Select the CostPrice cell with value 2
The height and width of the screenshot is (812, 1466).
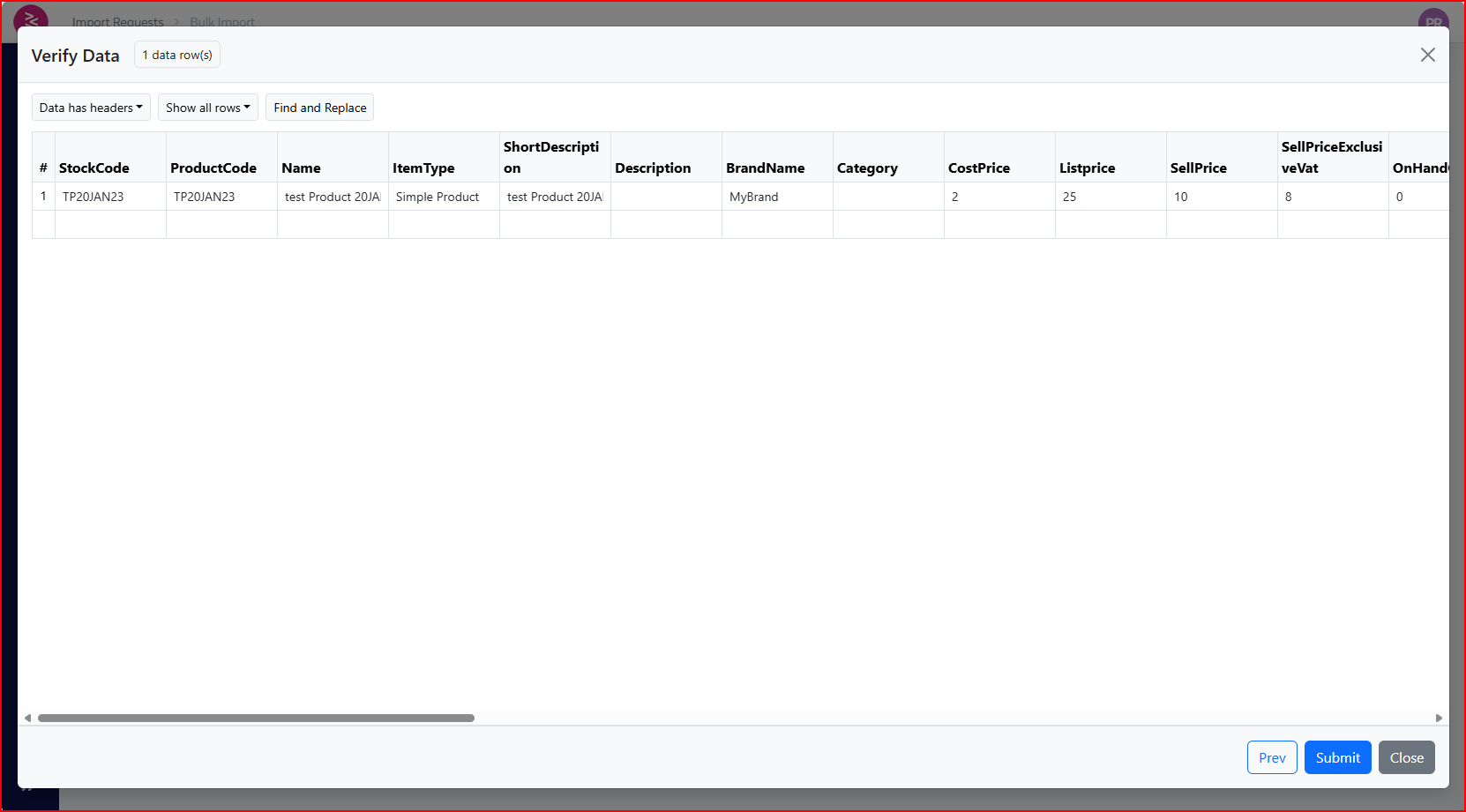pos(999,197)
